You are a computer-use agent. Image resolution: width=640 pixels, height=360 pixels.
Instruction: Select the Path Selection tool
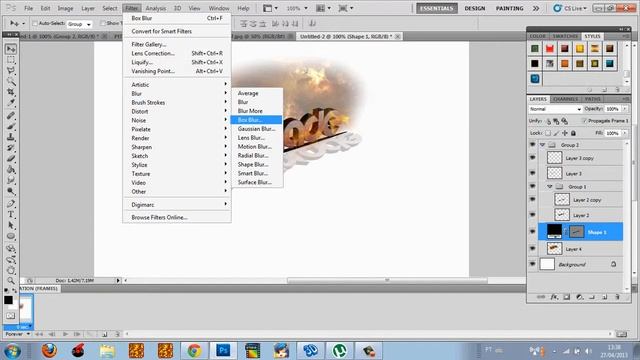pos(11,225)
